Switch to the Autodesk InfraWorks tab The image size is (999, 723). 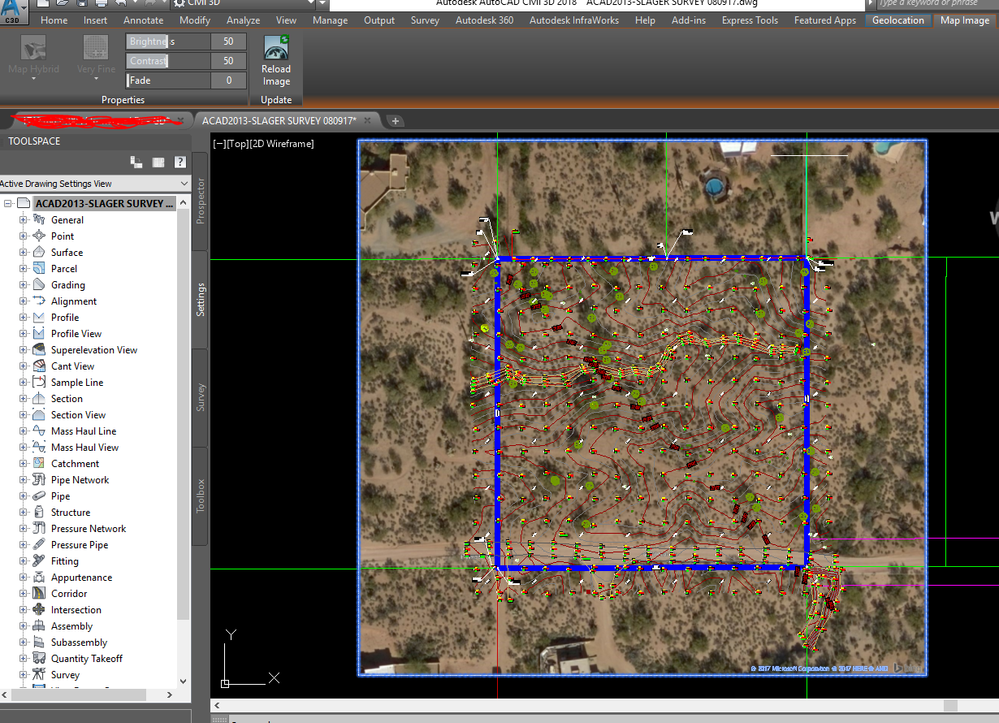pyautogui.click(x=573, y=20)
